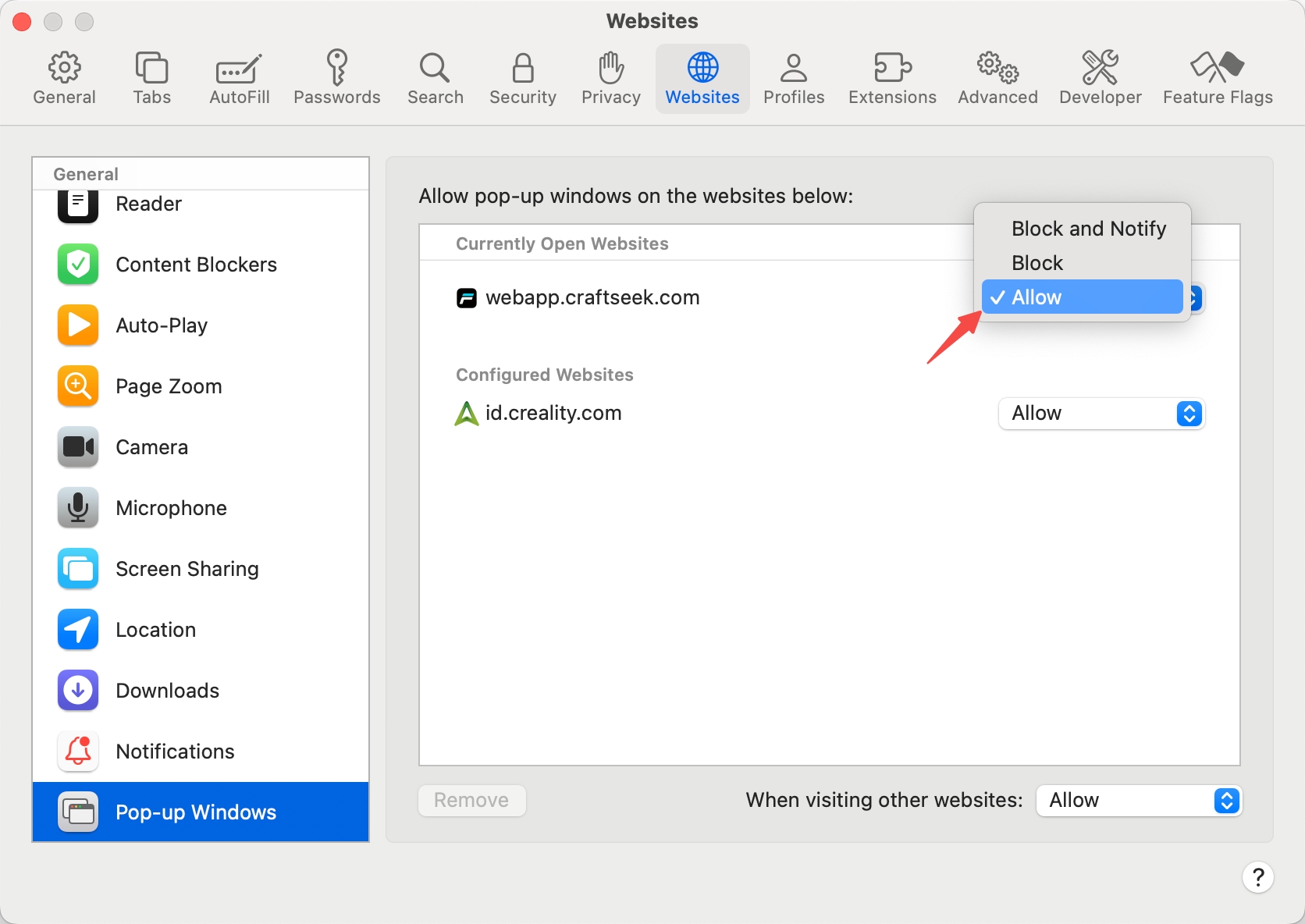Screen dimensions: 1305x924
Task: Switch to the Privacy tab
Action: point(610,79)
